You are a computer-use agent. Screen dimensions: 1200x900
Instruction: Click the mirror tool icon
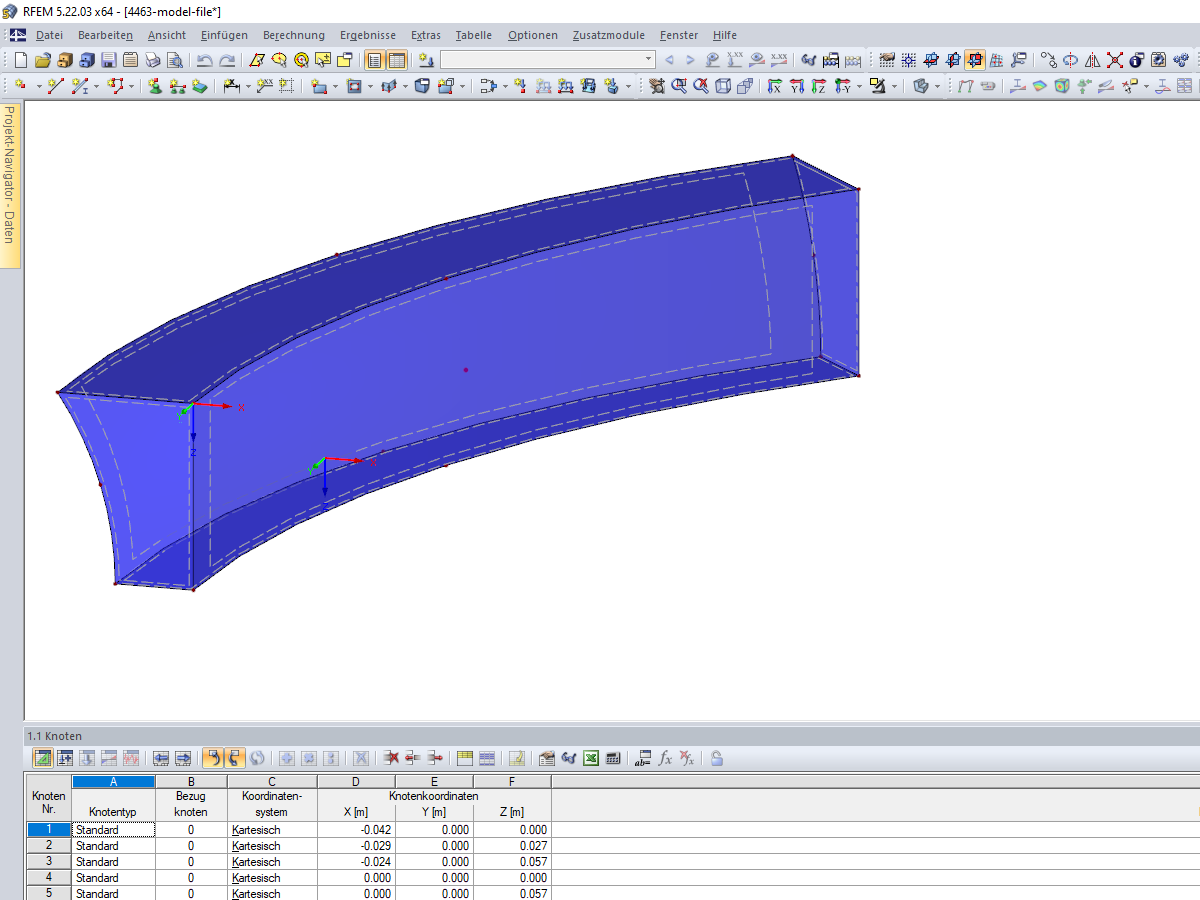(x=1092, y=60)
